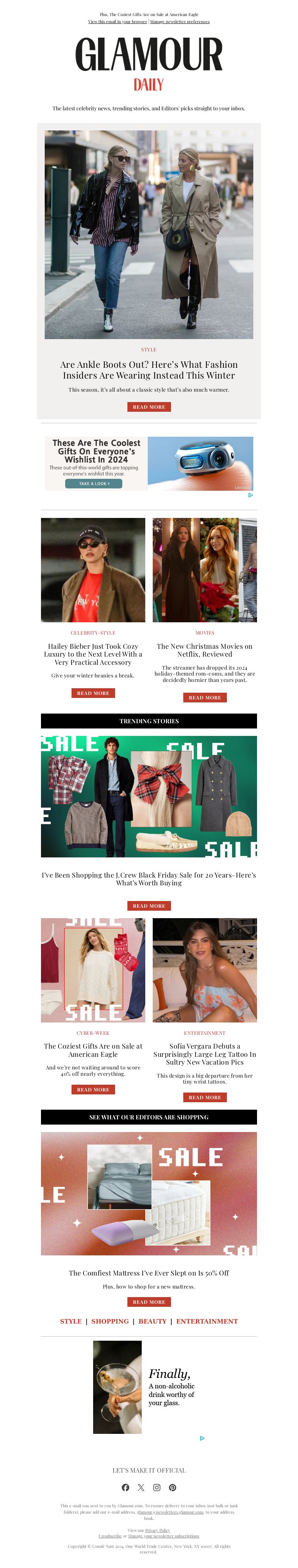
Task: Click the Unsubscribe link in footer
Action: click(110, 1536)
